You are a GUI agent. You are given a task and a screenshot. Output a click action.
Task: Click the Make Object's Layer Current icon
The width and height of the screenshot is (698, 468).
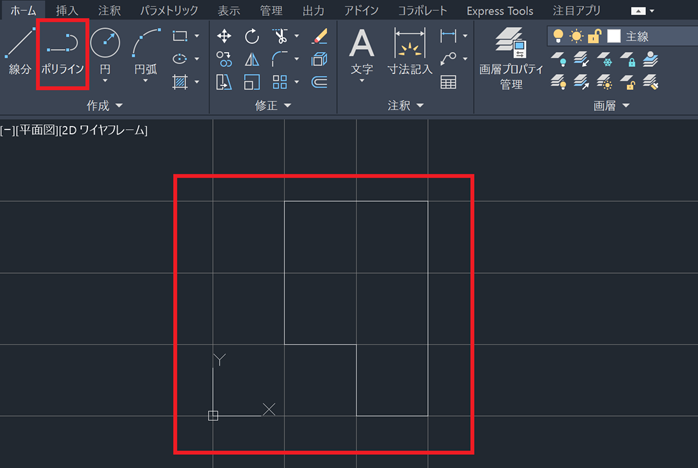(x=650, y=59)
